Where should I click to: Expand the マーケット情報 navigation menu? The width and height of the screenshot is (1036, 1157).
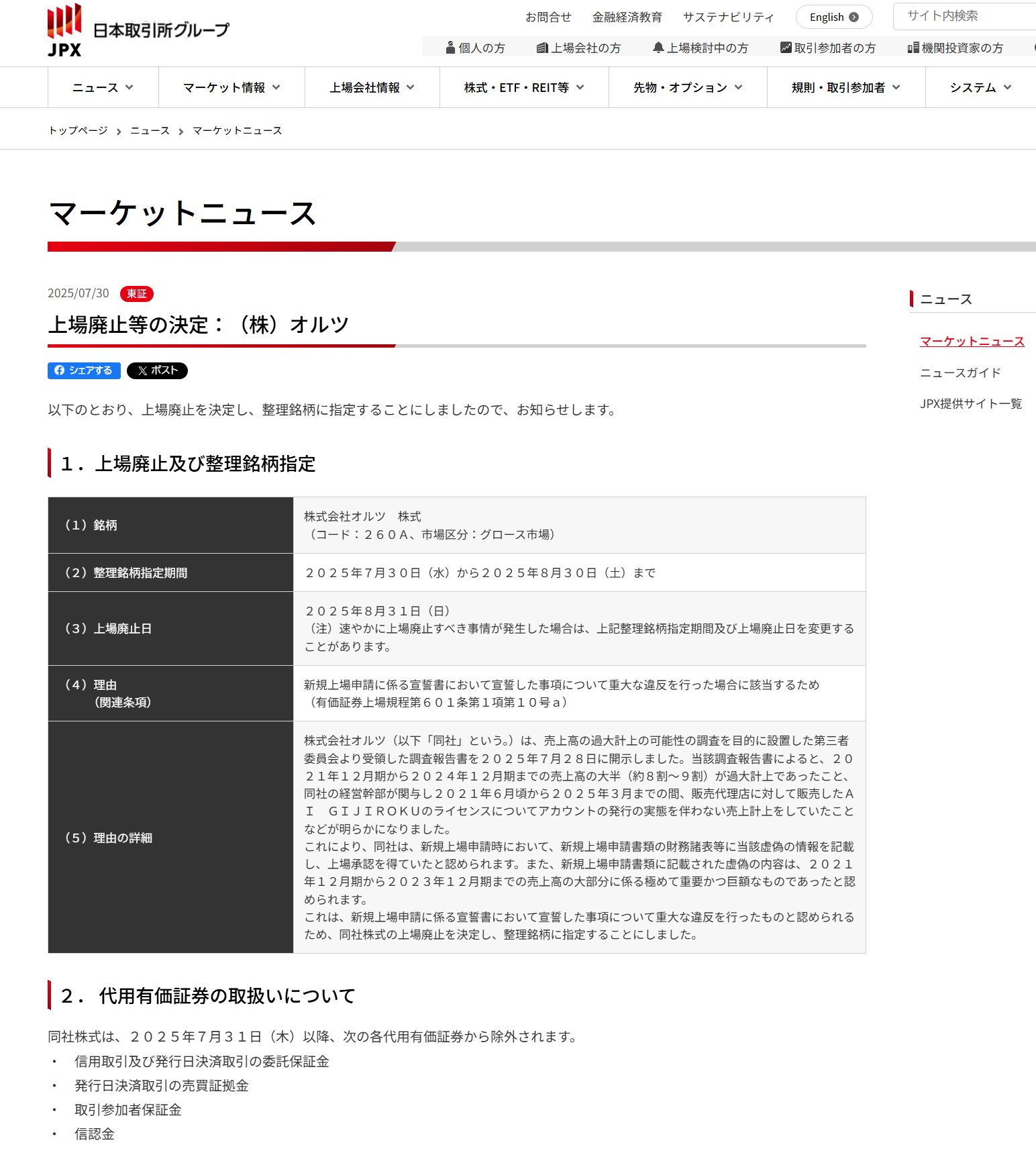tap(231, 87)
